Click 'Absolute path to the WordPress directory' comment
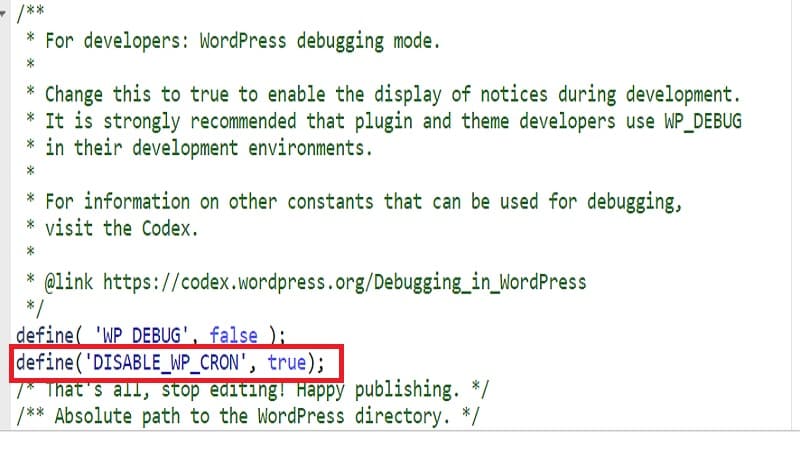Image resolution: width=800 pixels, height=450 pixels. tap(260, 415)
